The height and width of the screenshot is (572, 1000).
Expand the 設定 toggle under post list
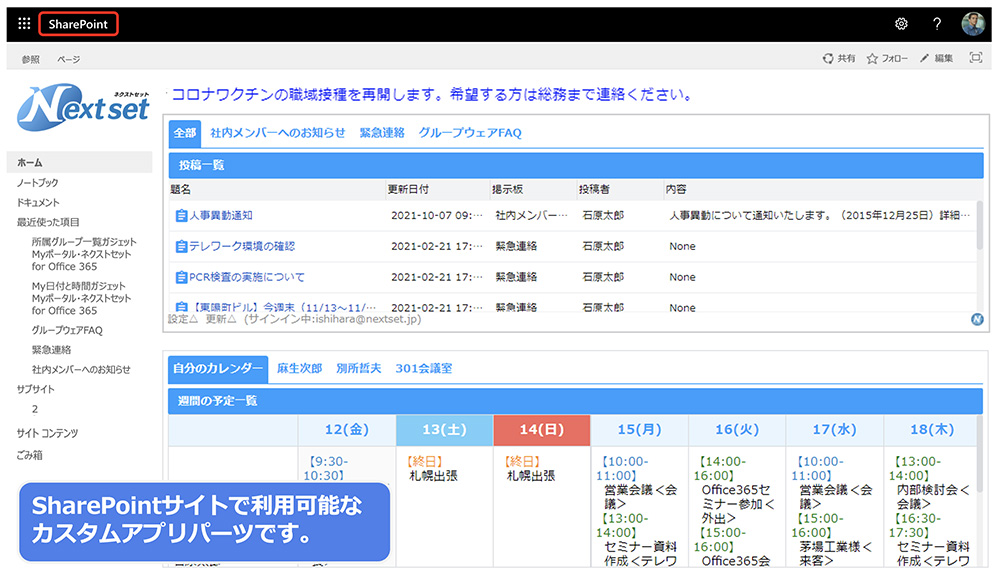coord(182,319)
